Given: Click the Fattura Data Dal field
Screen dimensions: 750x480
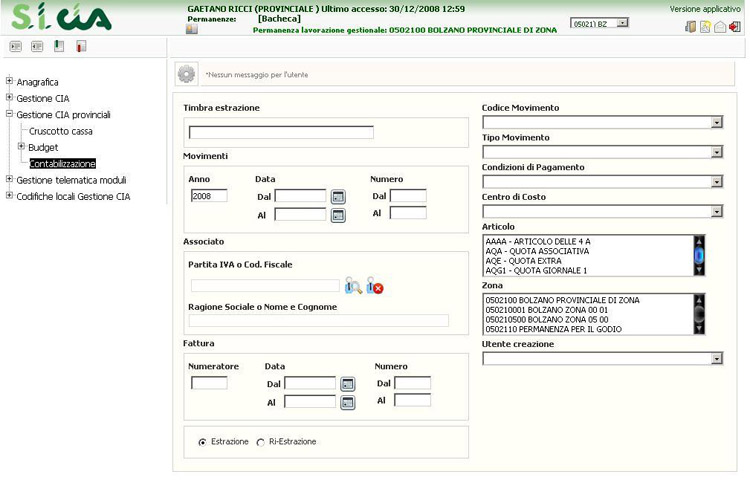Looking at the screenshot, I should click(x=310, y=383).
